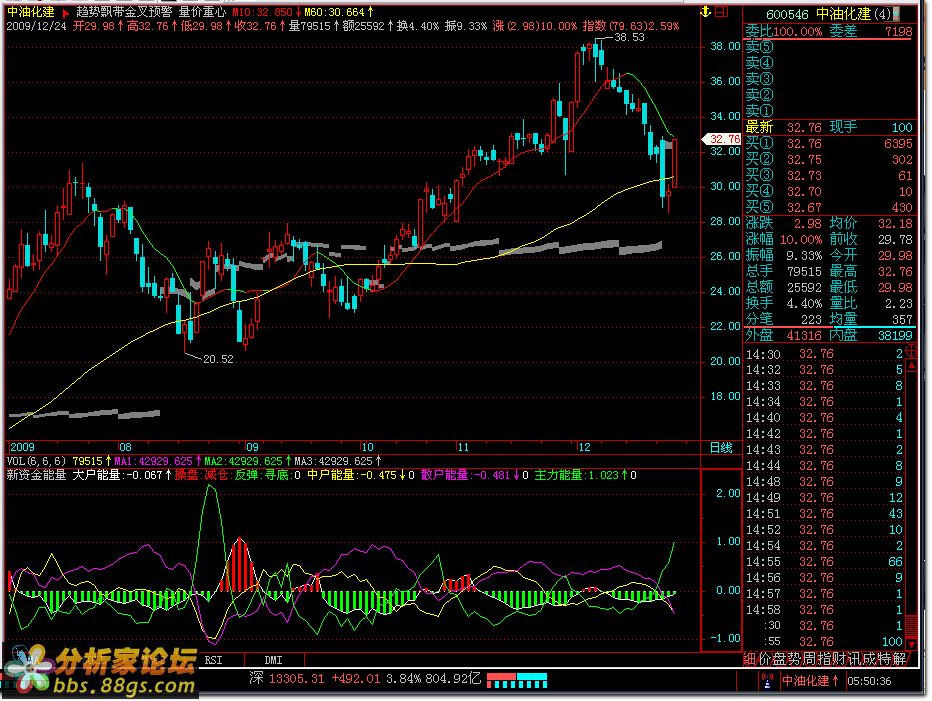Screen dimensions: 932x701
Task: Click the 20.52 low price marker on chart
Action: [x=217, y=359]
